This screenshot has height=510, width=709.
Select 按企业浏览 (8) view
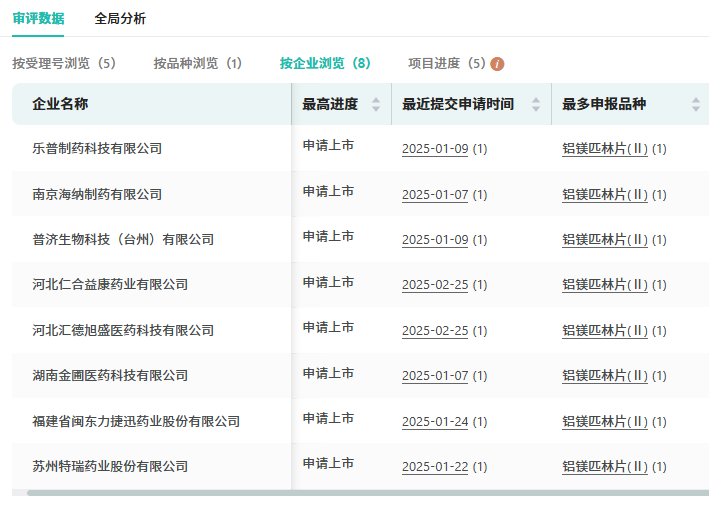(x=325, y=63)
